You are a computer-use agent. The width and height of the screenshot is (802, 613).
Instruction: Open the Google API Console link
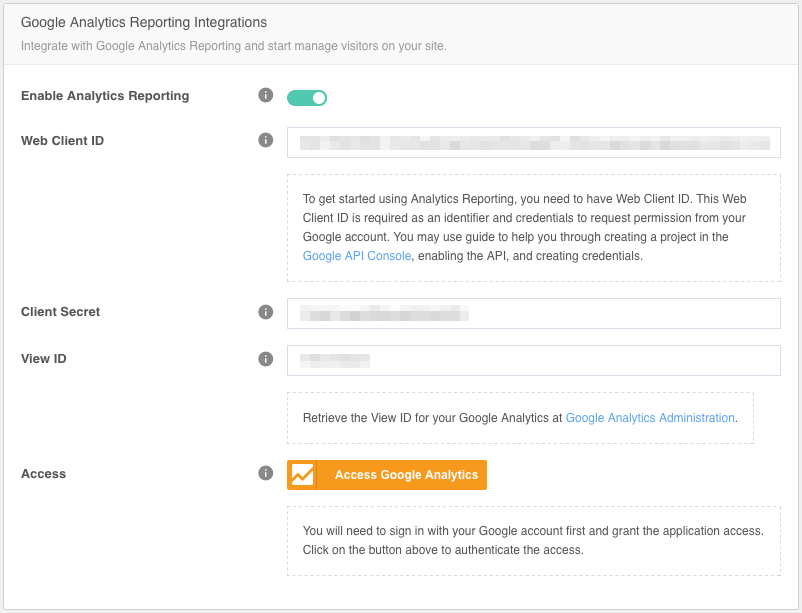pyautogui.click(x=357, y=256)
